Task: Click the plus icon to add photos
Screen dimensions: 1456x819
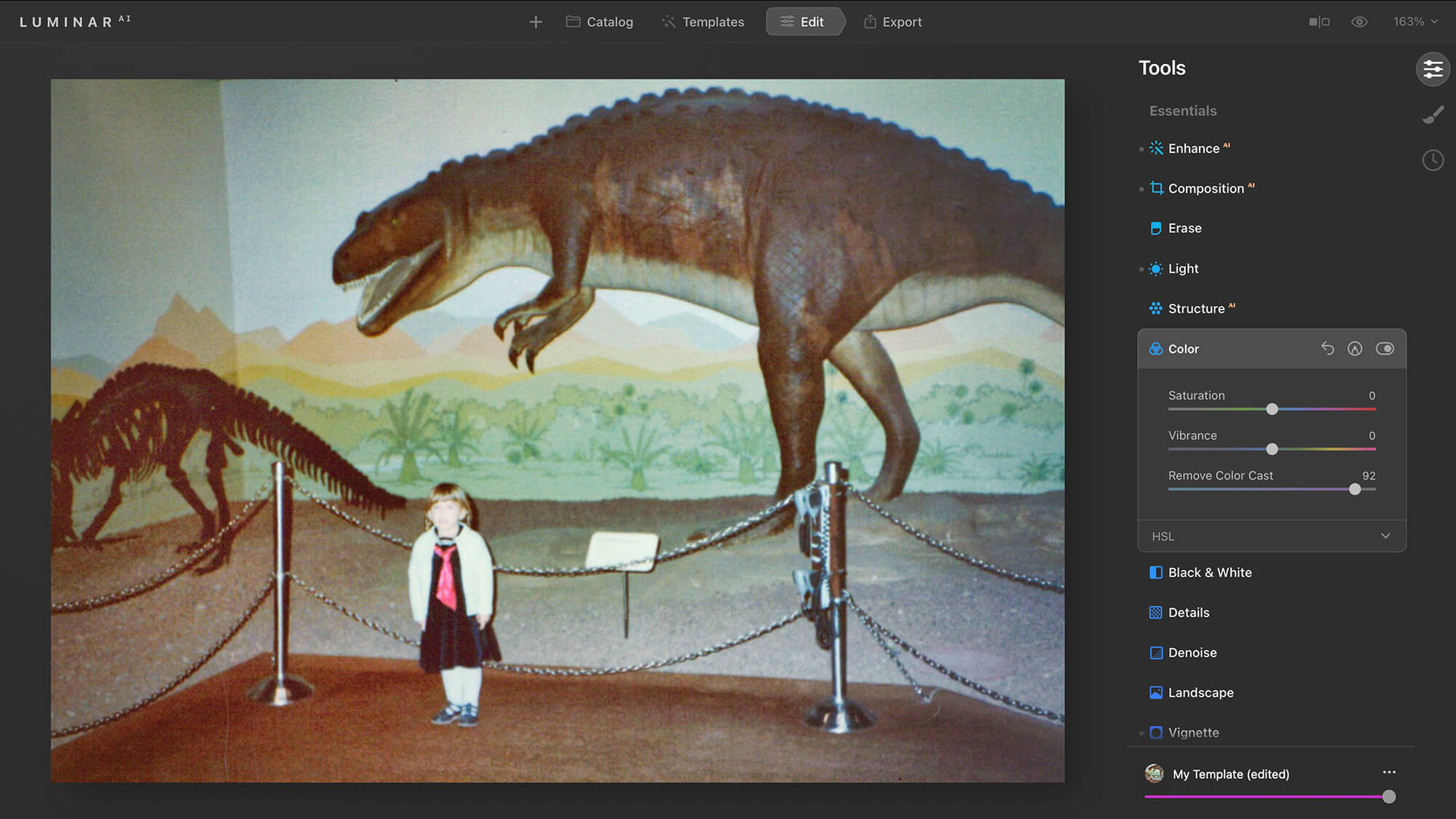Action: pyautogui.click(x=535, y=22)
